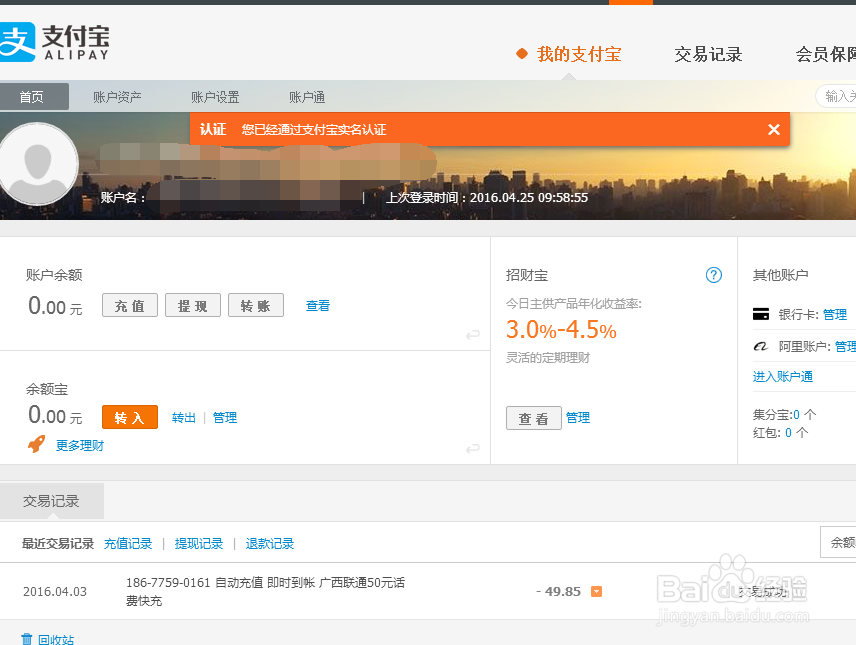The width and height of the screenshot is (856, 645).
Task: Open 我的支付宝 top navigation
Action: click(x=579, y=54)
